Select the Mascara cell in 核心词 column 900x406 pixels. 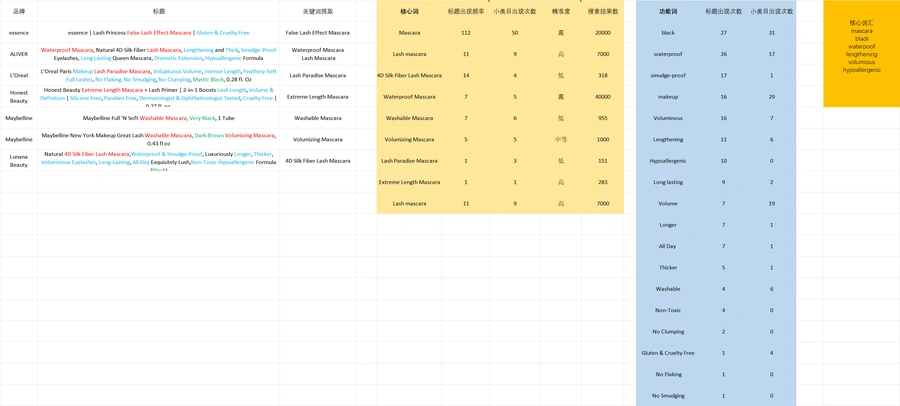pos(409,33)
